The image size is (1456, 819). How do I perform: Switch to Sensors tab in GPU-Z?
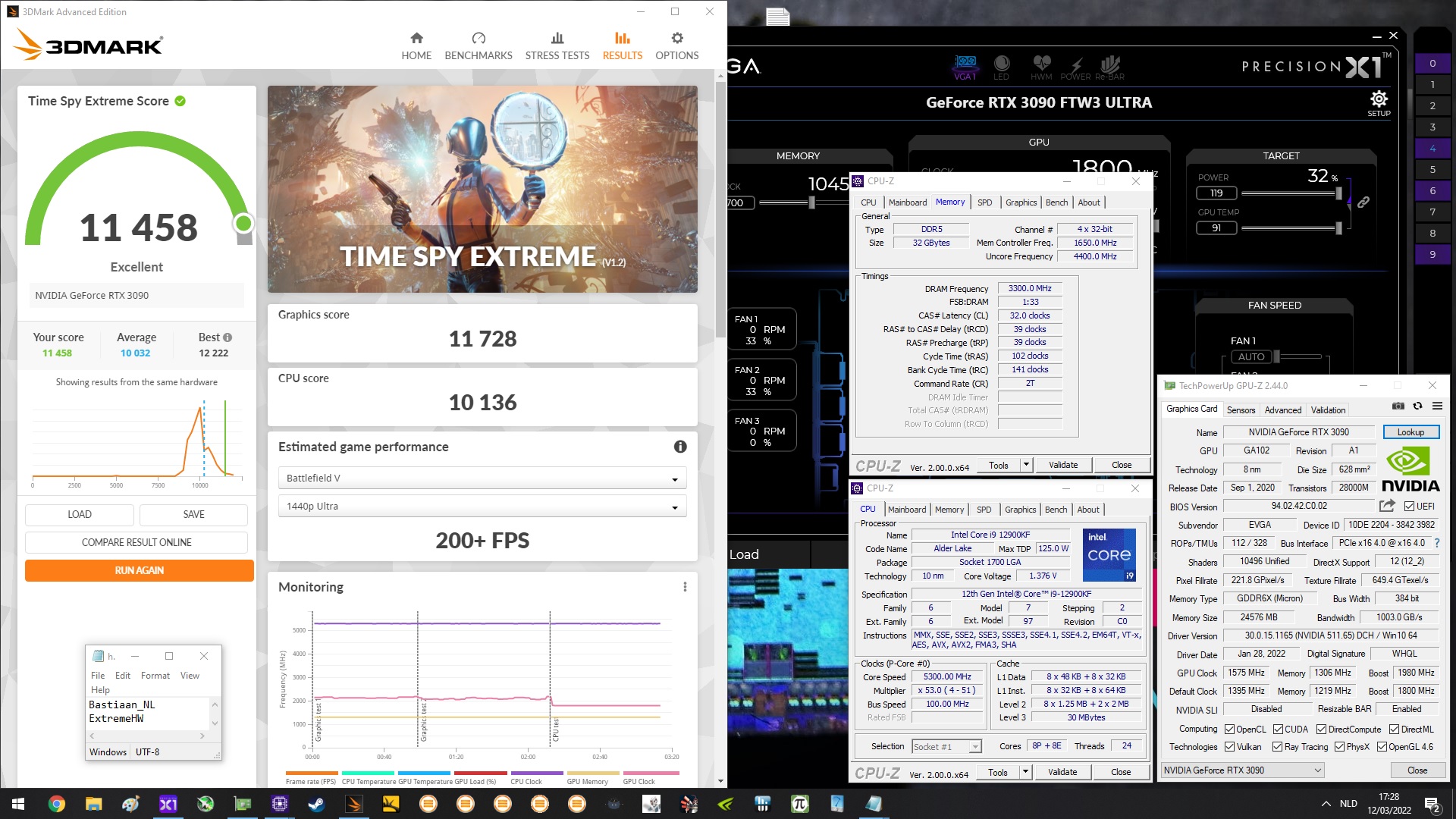point(1241,410)
